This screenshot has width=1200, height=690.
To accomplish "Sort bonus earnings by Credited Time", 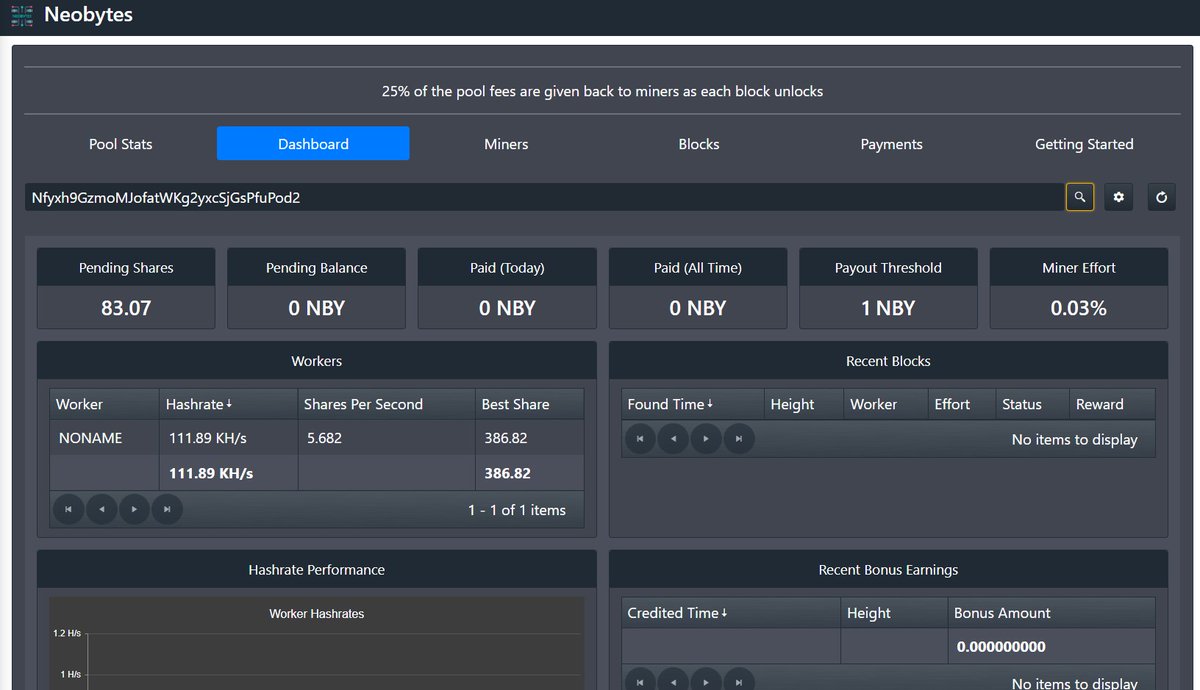I will (731, 613).
